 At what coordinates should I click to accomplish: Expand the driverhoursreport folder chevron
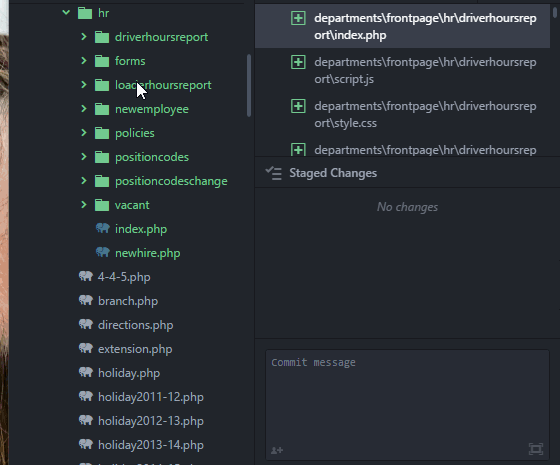(84, 37)
